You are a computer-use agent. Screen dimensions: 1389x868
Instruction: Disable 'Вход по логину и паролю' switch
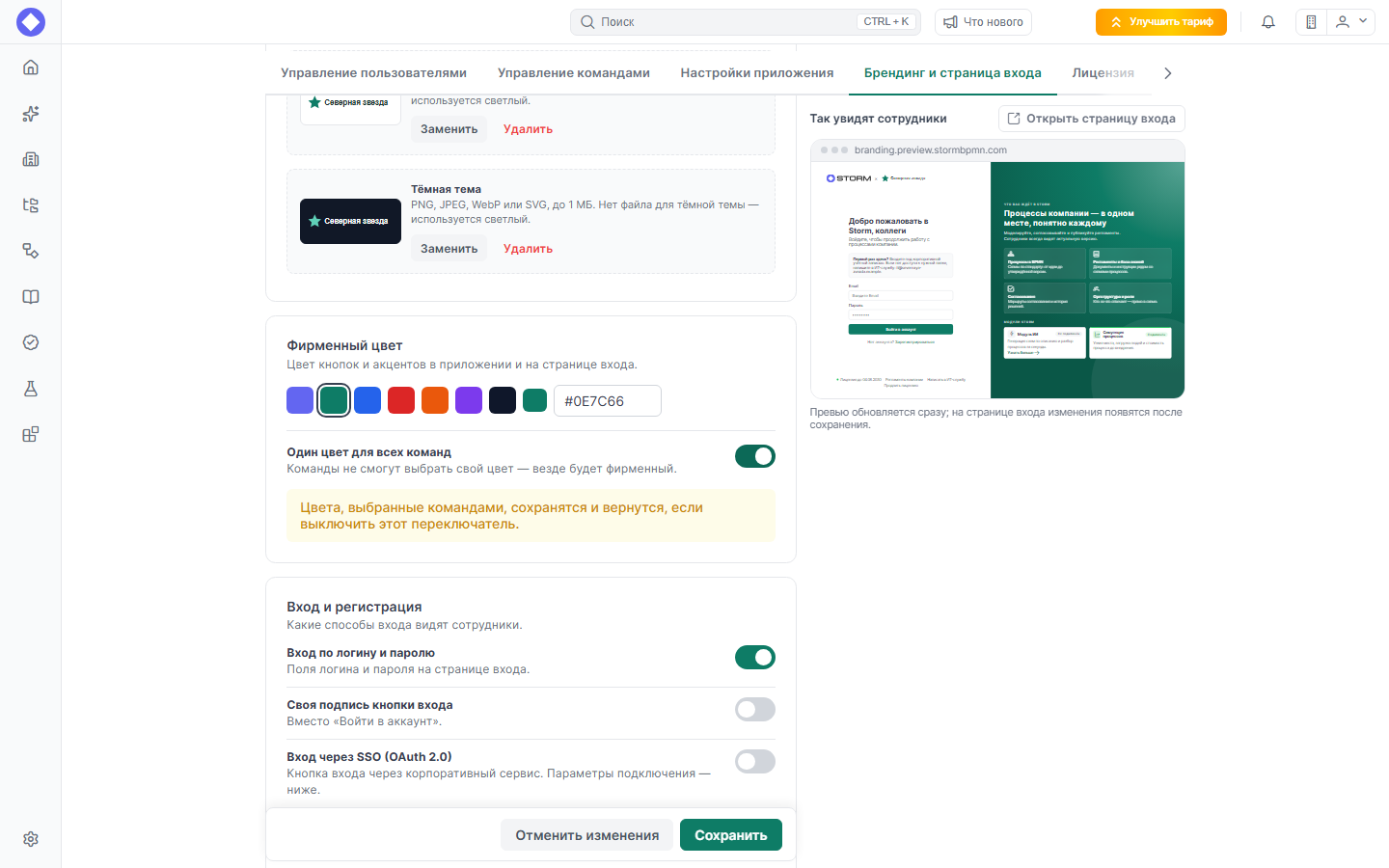pos(755,657)
